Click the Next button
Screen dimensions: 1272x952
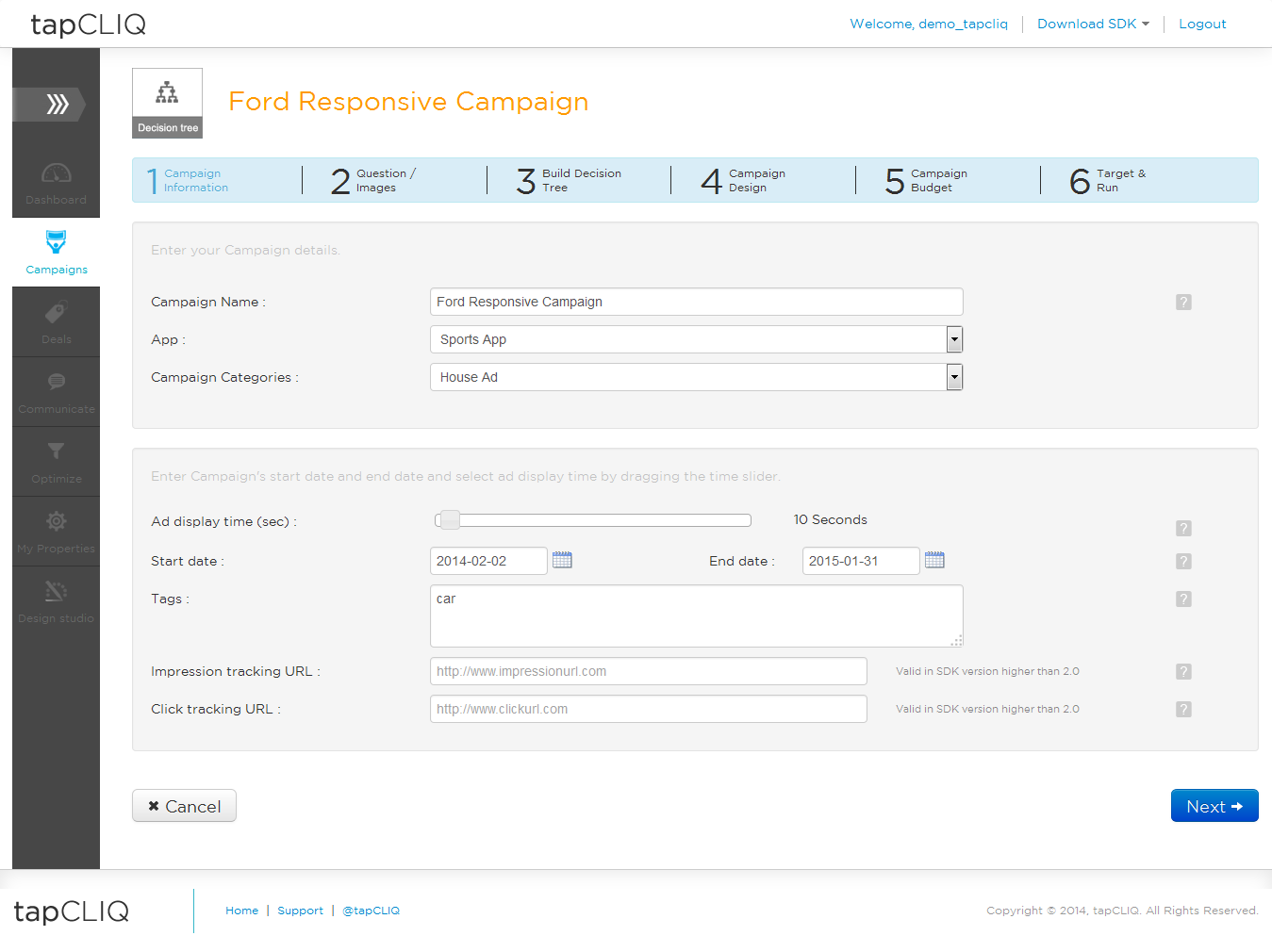pos(1214,806)
